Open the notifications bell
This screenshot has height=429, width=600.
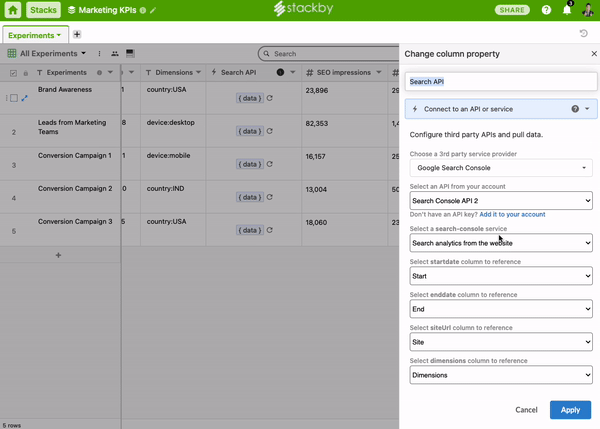tap(567, 10)
